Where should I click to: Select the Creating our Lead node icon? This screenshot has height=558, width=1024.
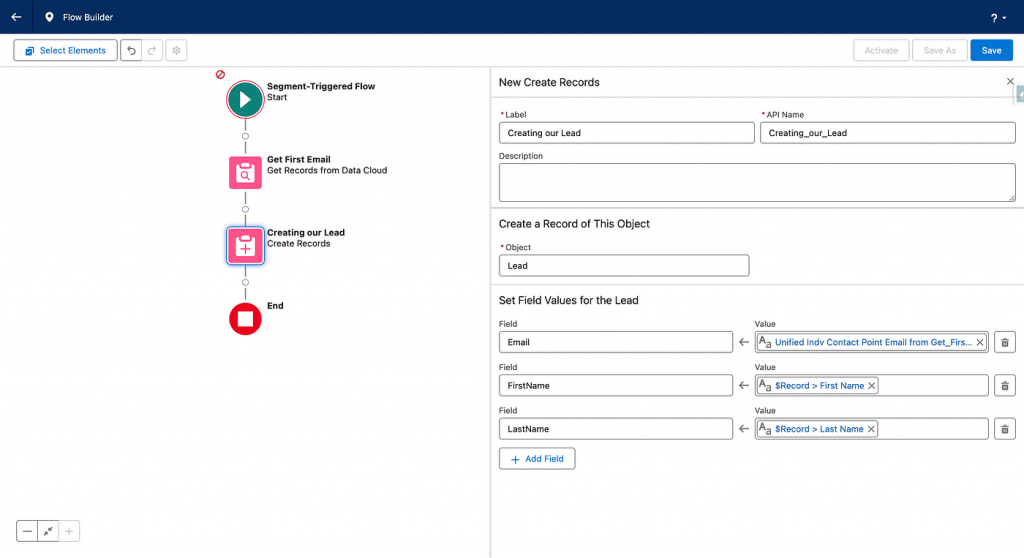(x=245, y=246)
